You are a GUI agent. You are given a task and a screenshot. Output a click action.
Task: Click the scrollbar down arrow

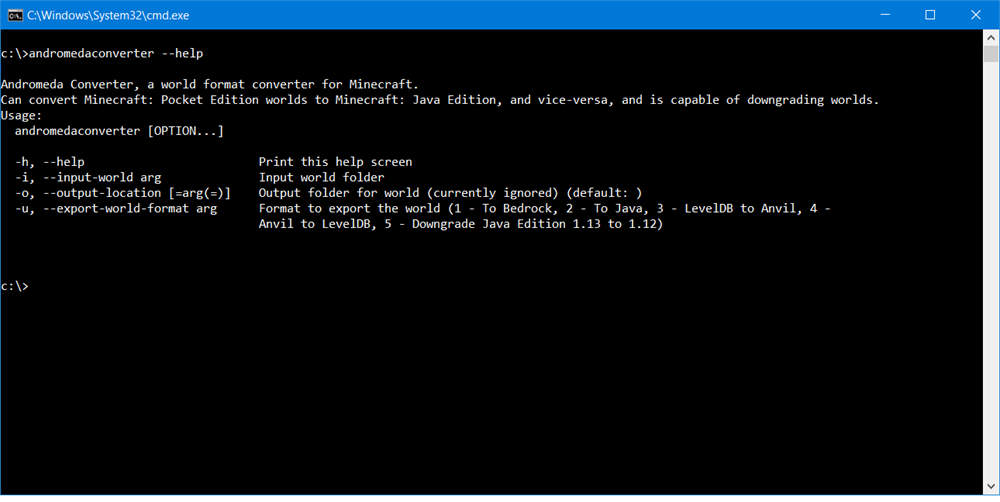(990, 485)
